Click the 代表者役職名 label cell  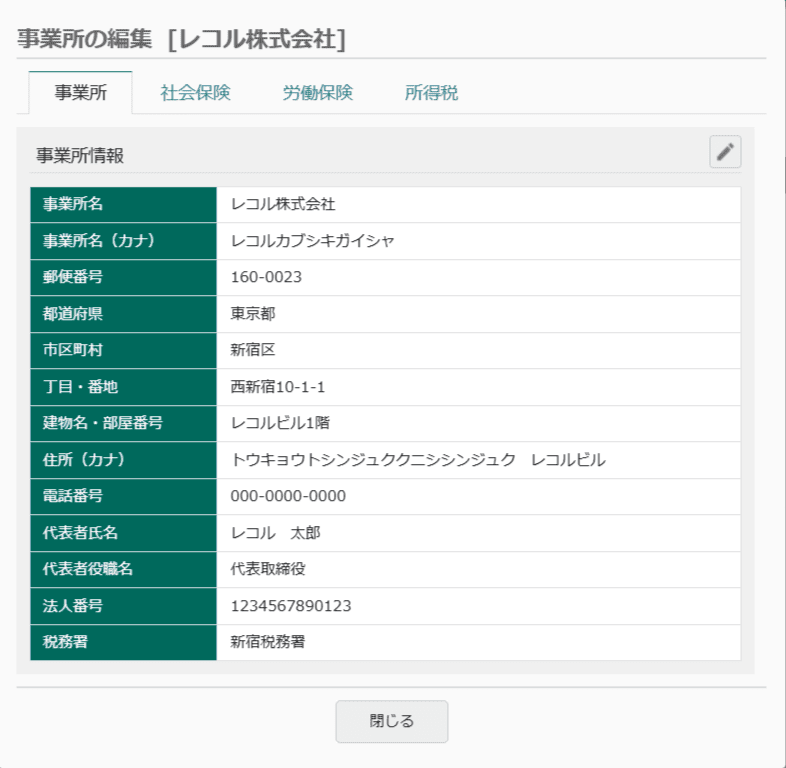pos(123,569)
